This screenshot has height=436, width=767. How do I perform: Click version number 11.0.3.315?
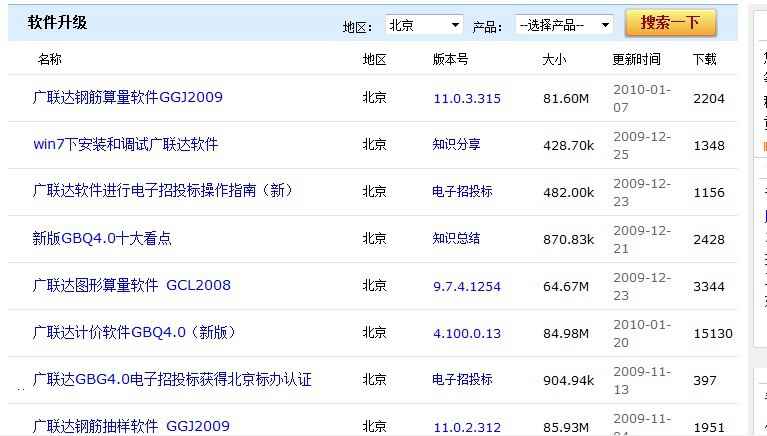pyautogui.click(x=467, y=98)
